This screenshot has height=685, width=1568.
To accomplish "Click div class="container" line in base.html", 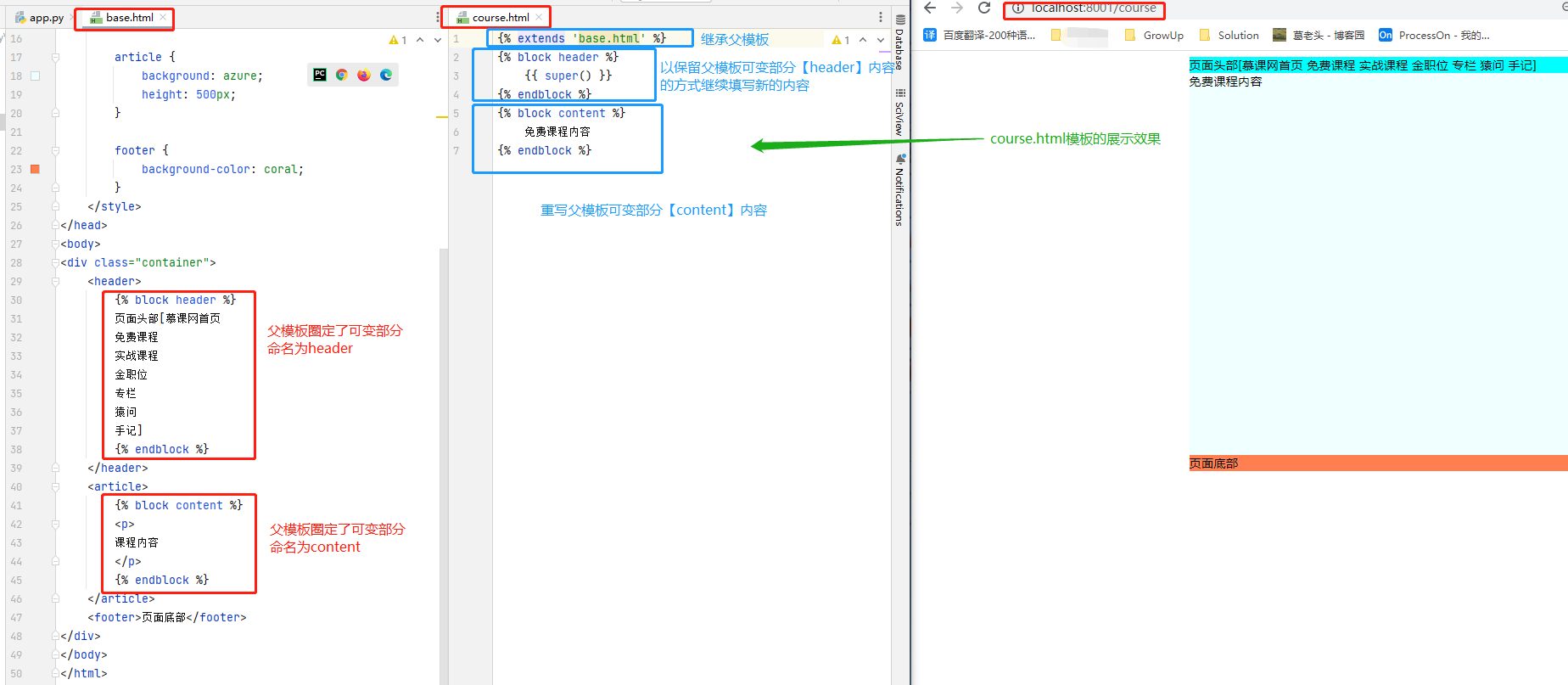I will coord(138,262).
